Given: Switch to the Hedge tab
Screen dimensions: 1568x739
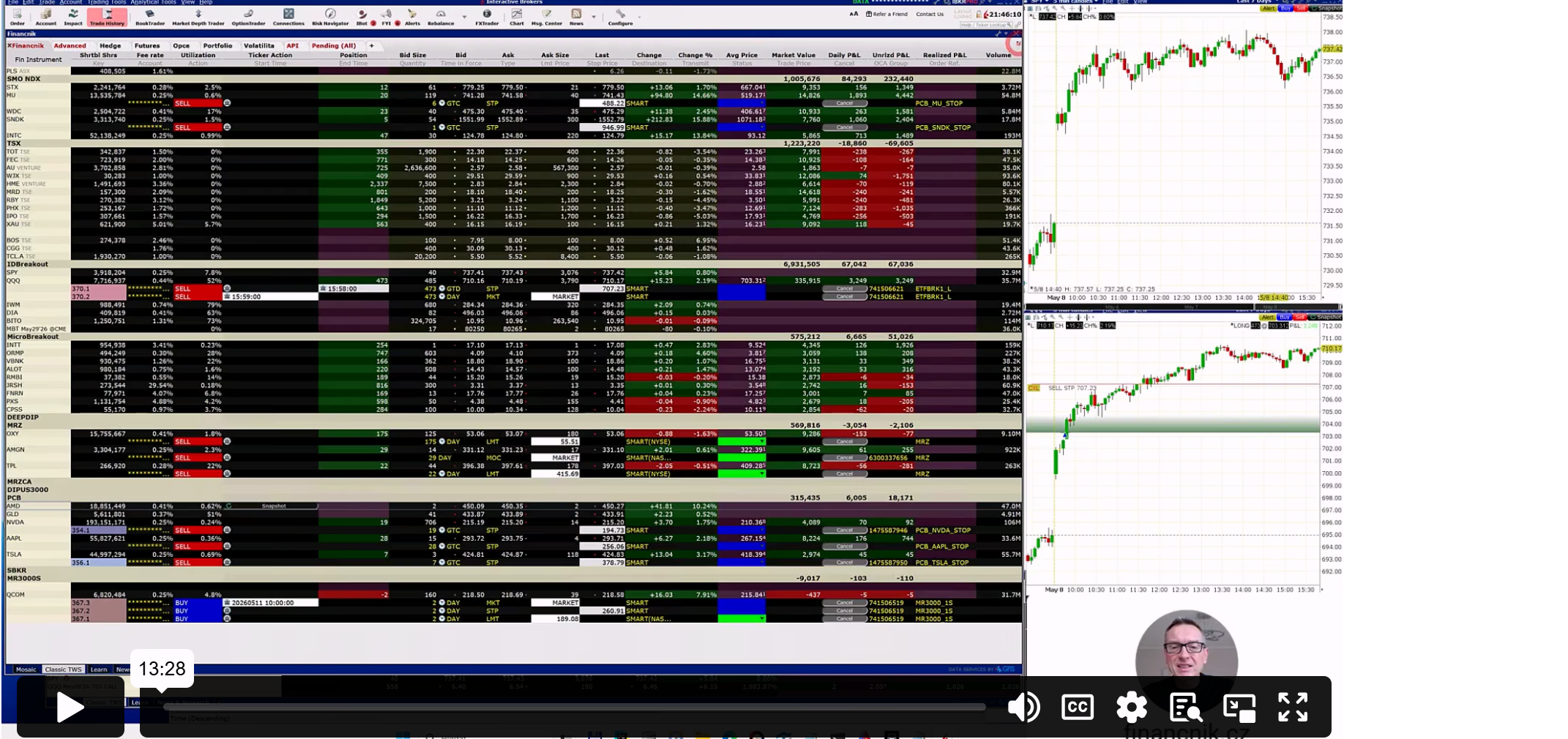Looking at the screenshot, I should [111, 45].
